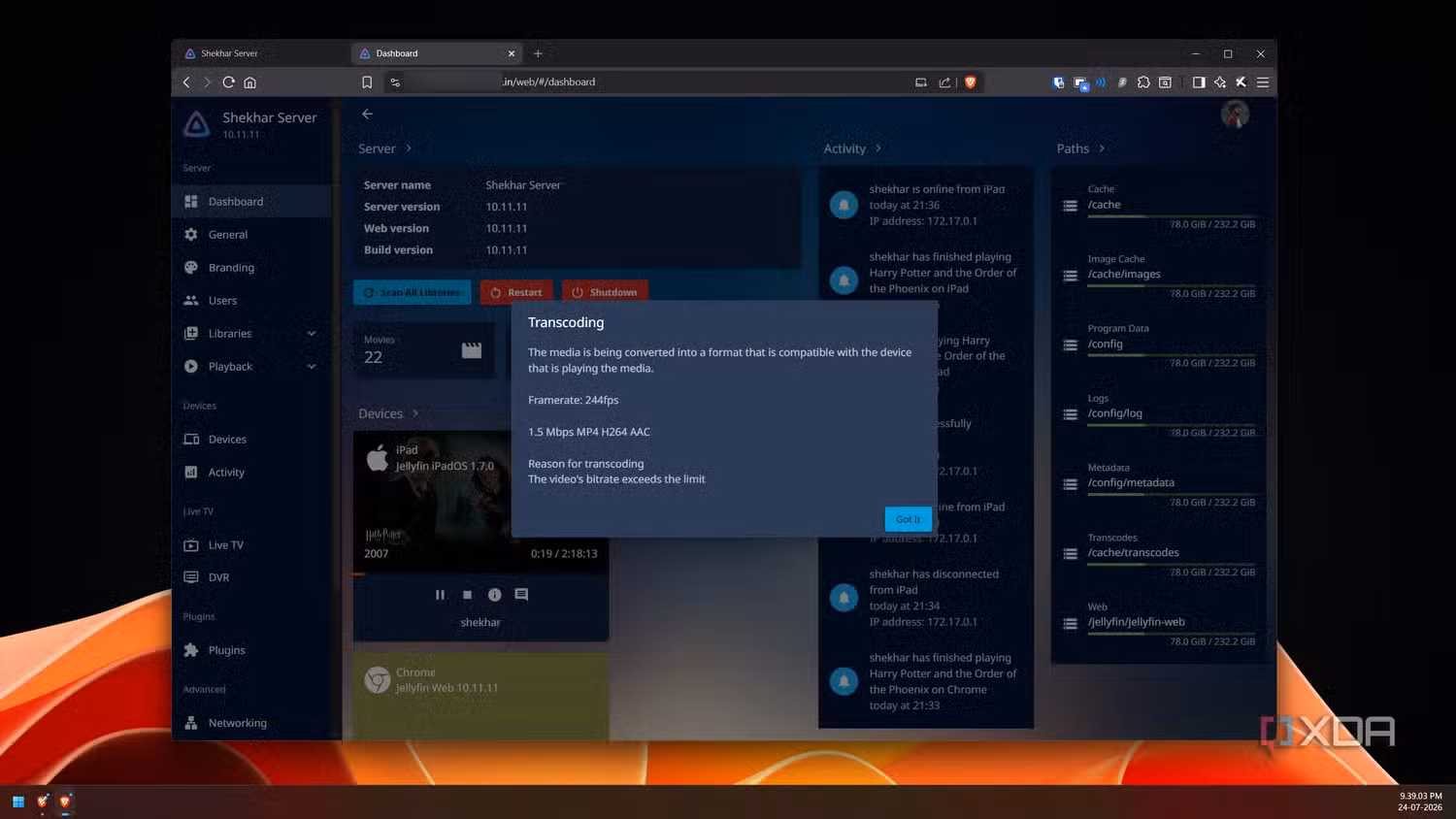Click the Scan All Libraries button
The width and height of the screenshot is (1456, 819).
(413, 292)
